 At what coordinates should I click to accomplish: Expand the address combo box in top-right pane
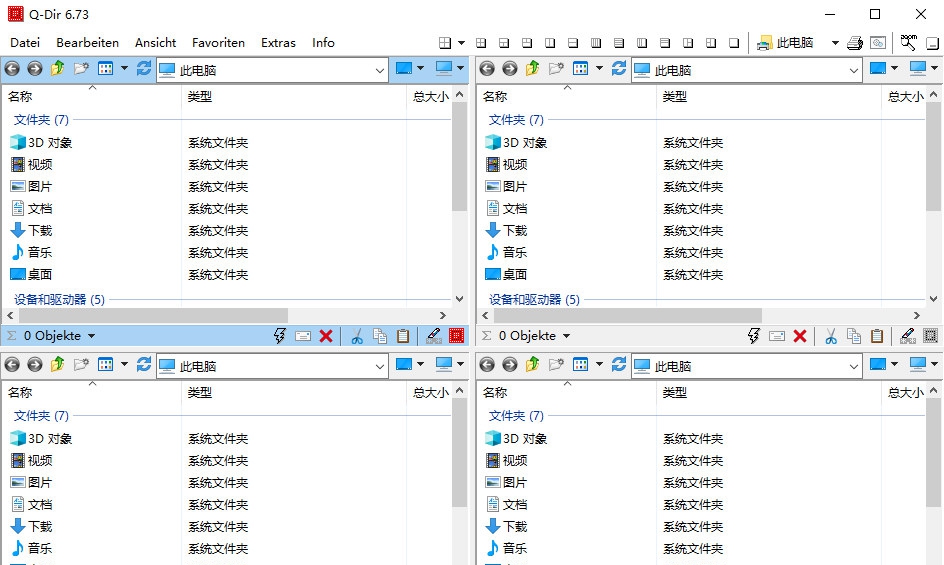[854, 70]
